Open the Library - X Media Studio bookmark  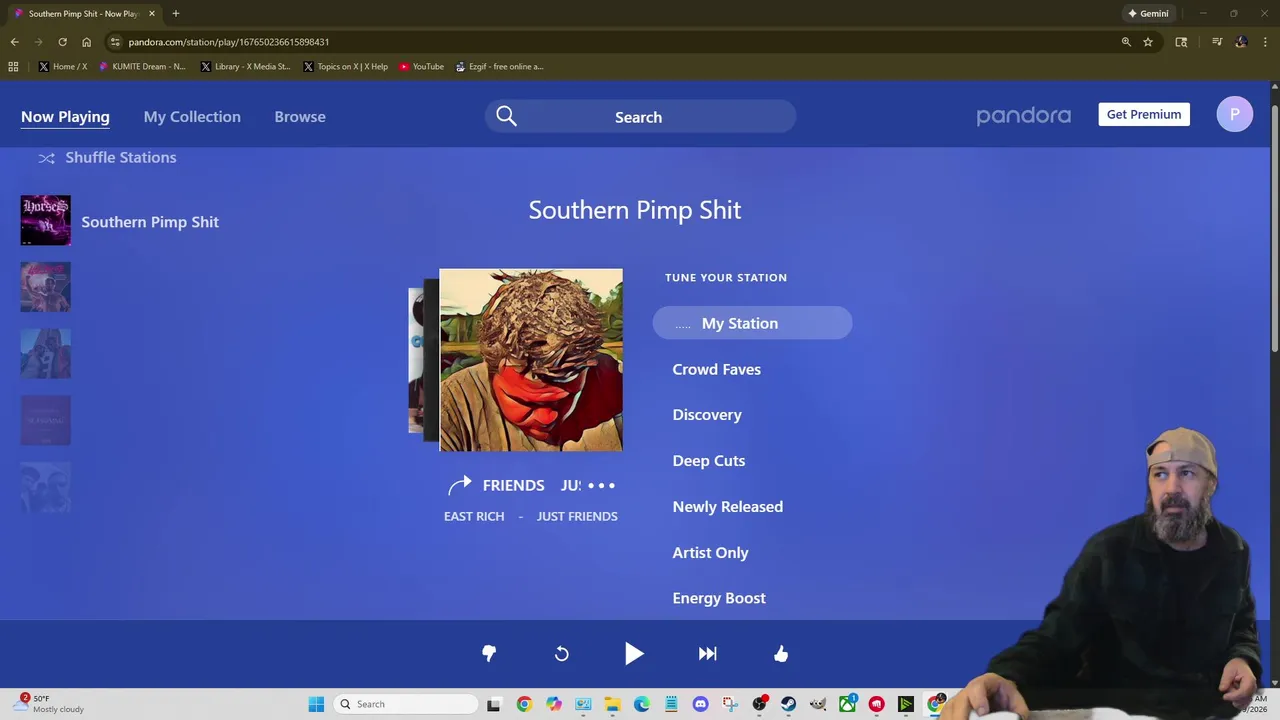pyautogui.click(x=245, y=67)
